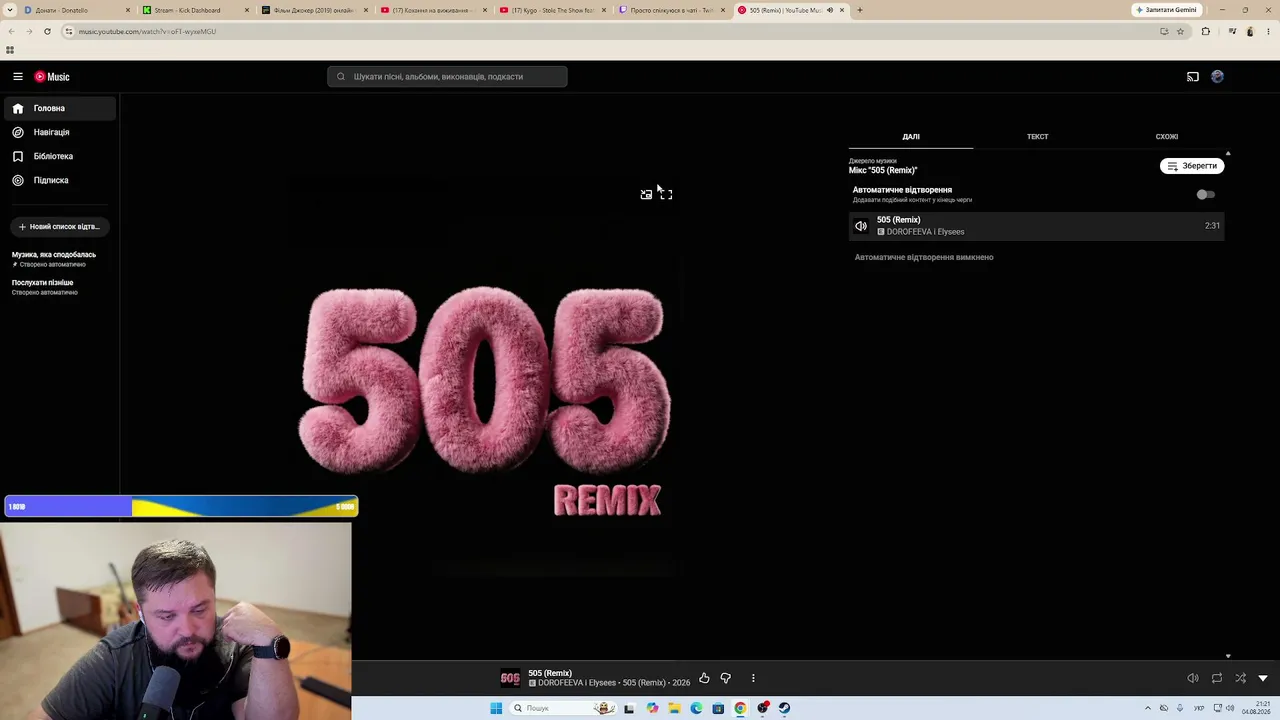Click the player bar volume icon
1280x720 pixels.
1193,678
